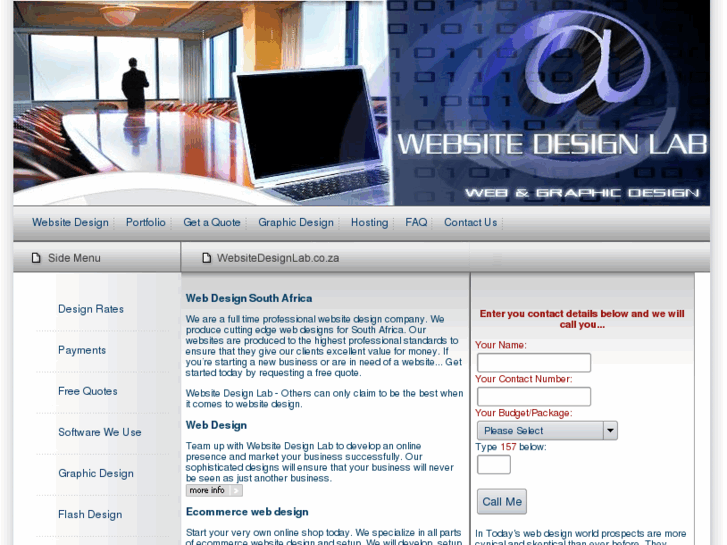Open Flash Design in the side menu
The width and height of the screenshot is (727, 545).
click(90, 514)
